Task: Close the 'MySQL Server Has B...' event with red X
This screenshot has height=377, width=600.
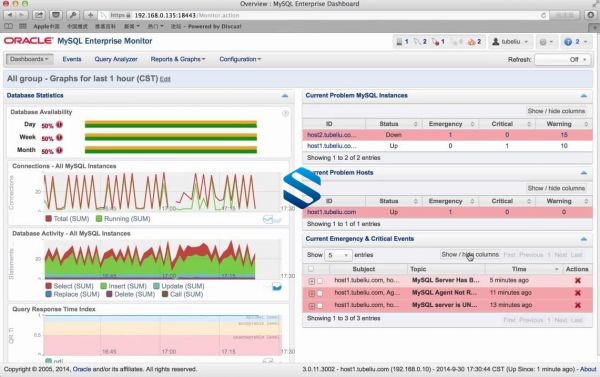Action: tap(578, 281)
